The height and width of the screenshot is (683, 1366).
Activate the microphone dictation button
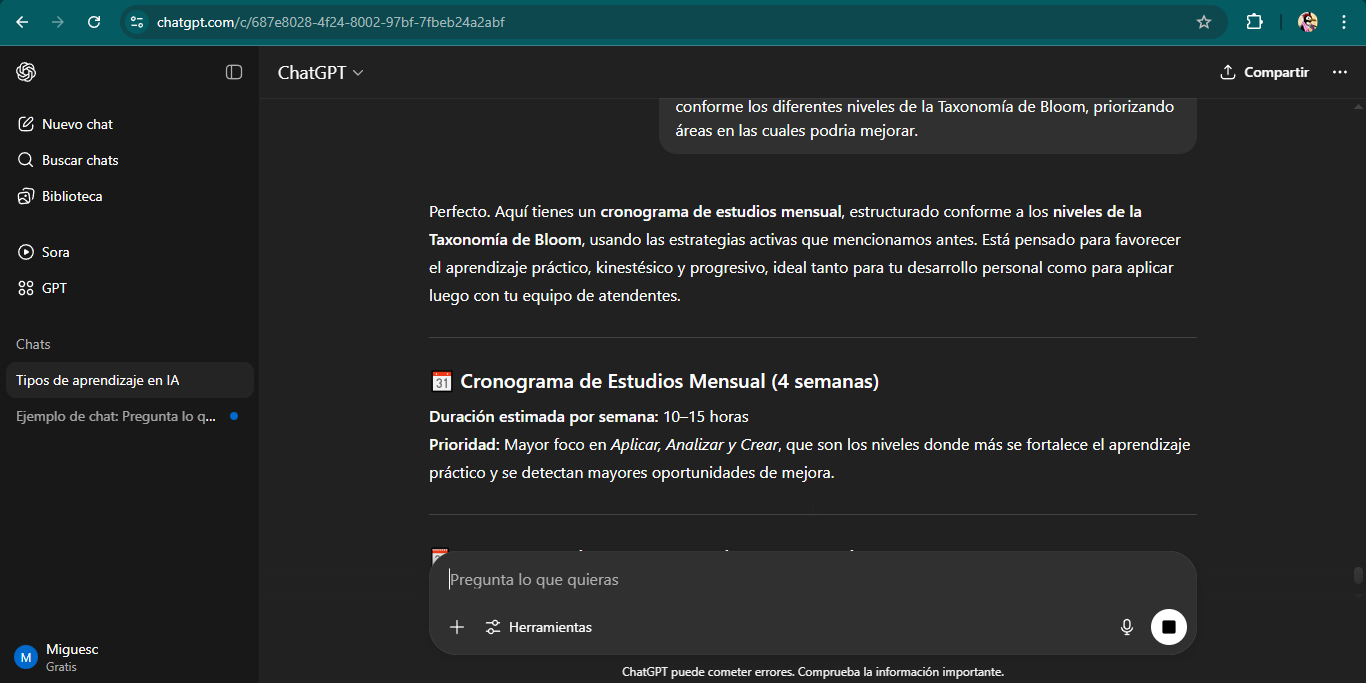click(1127, 627)
